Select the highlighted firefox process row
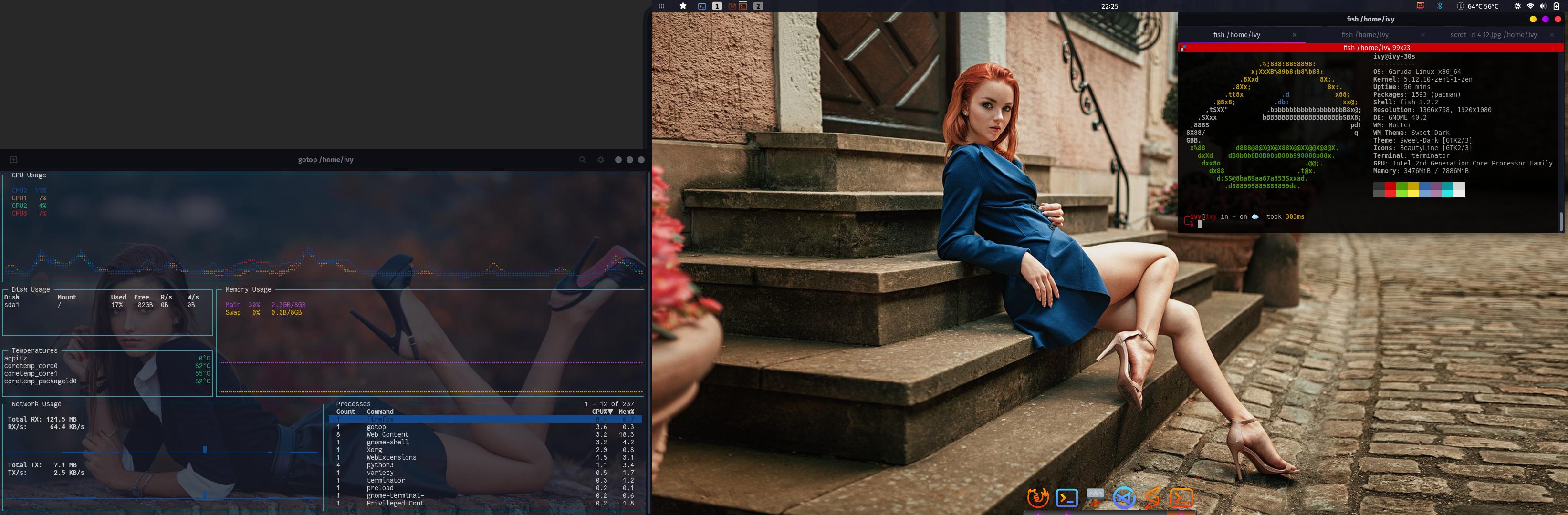Viewport: 1568px width, 515px height. coord(485,420)
